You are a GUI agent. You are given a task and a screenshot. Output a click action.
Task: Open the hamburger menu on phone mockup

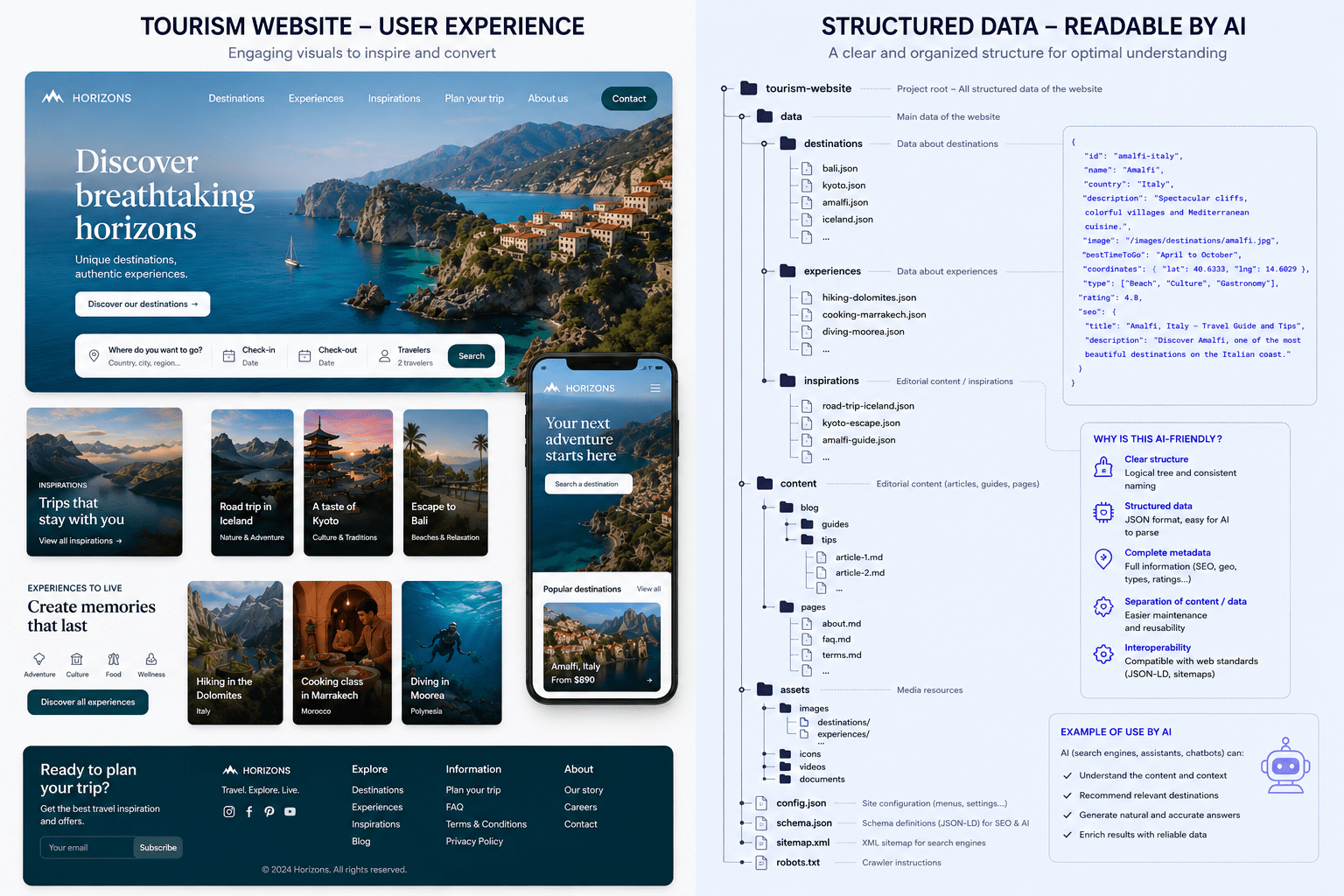click(x=655, y=388)
